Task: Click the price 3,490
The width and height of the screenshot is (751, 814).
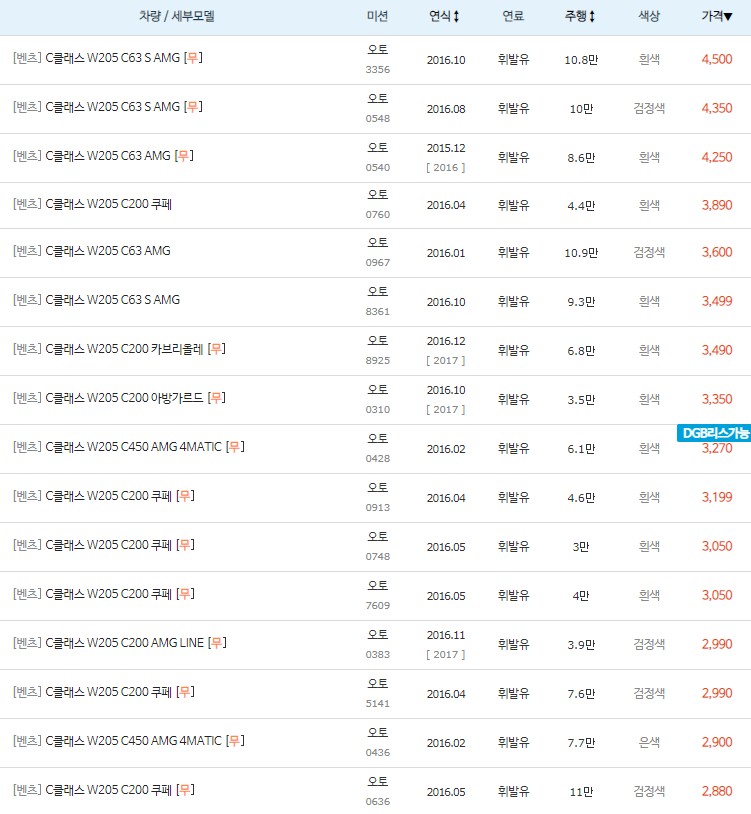Action: tap(717, 350)
